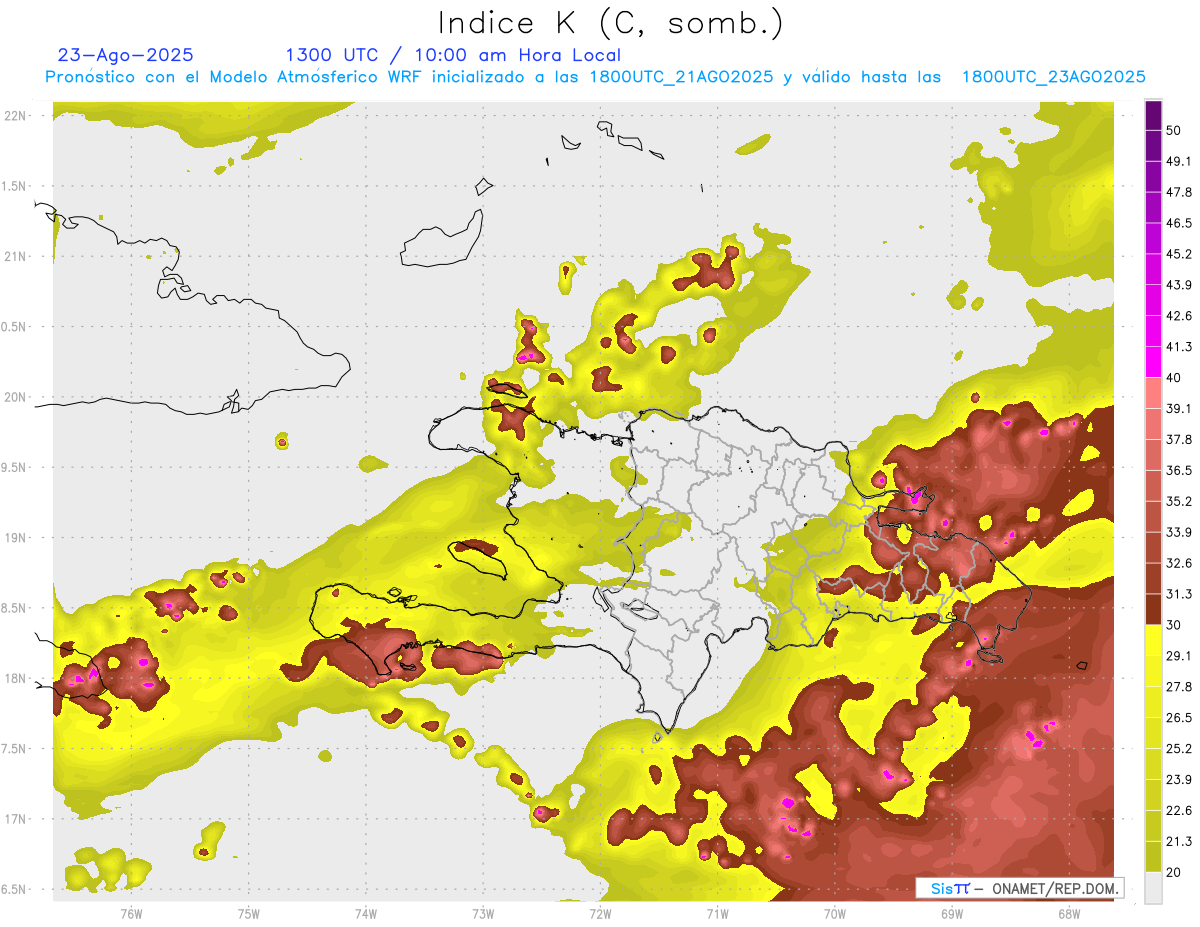
Task: Click the colorbar value "21.3"
Action: click(1179, 842)
